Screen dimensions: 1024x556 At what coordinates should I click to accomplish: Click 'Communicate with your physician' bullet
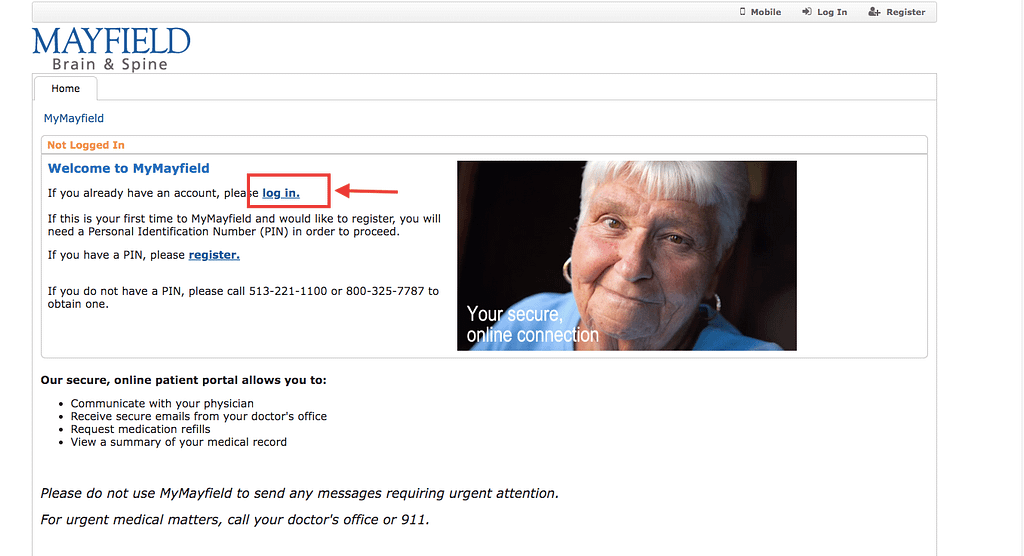(162, 403)
